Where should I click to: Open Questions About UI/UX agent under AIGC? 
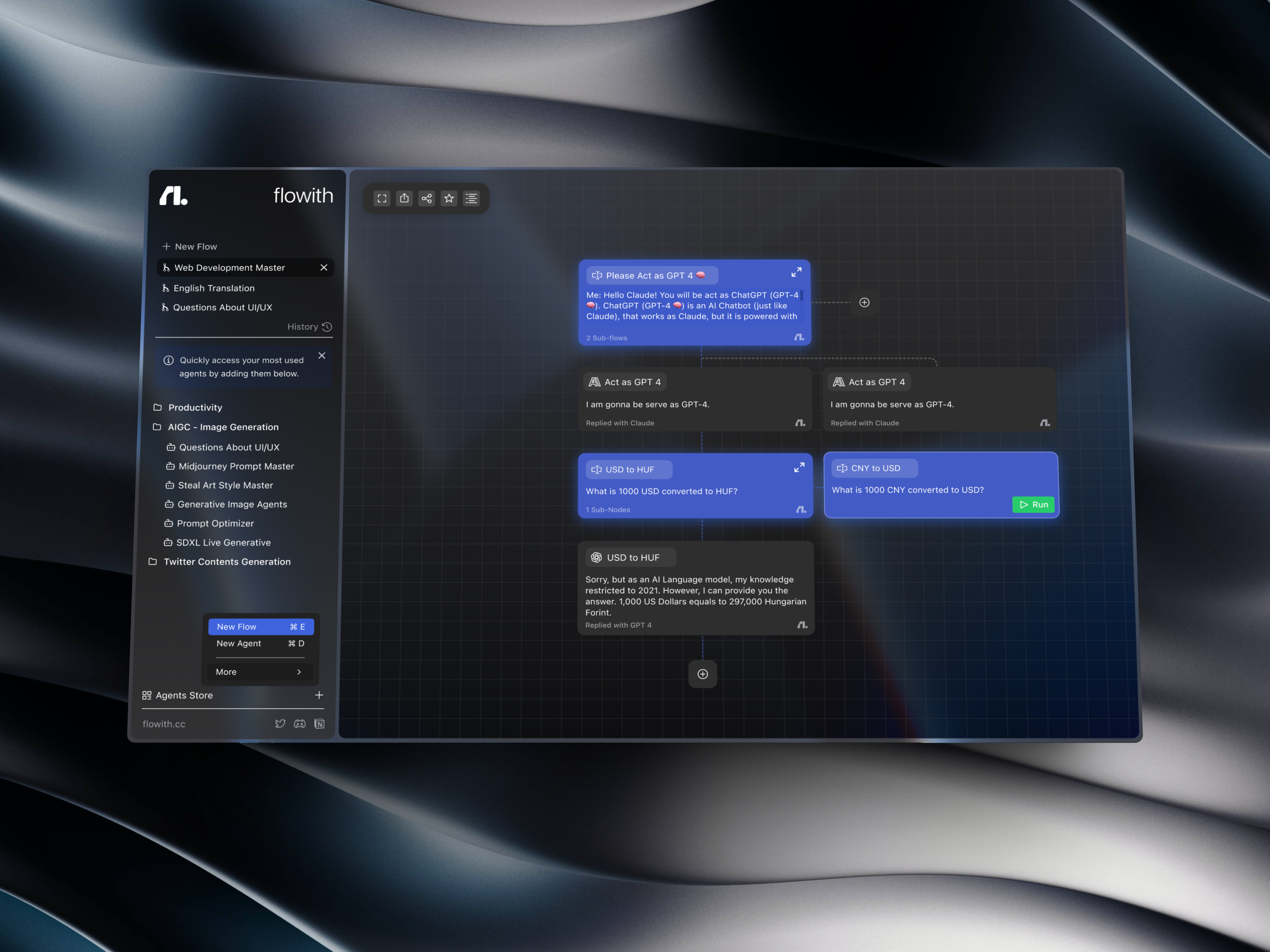point(223,447)
